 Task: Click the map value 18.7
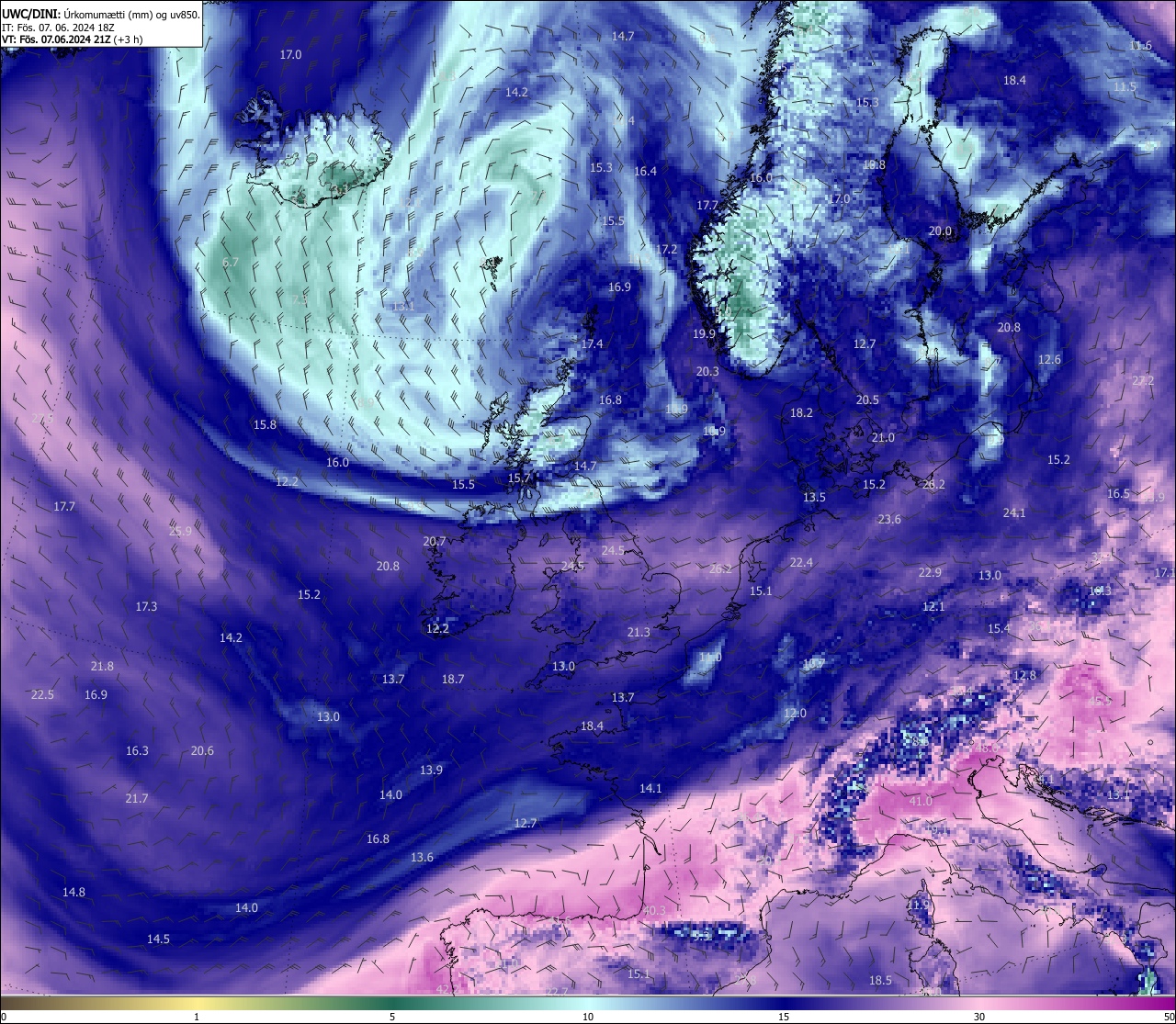click(x=453, y=679)
